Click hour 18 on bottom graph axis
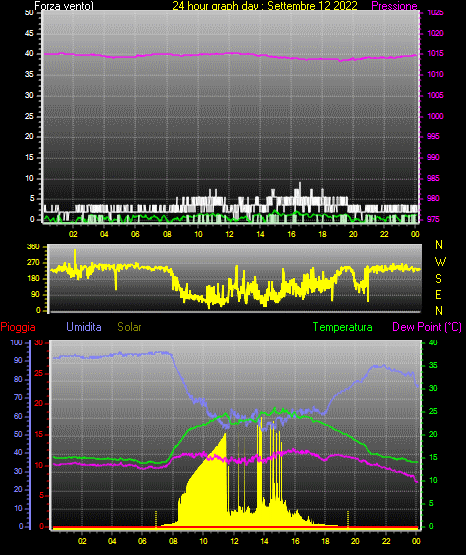 coord(326,541)
